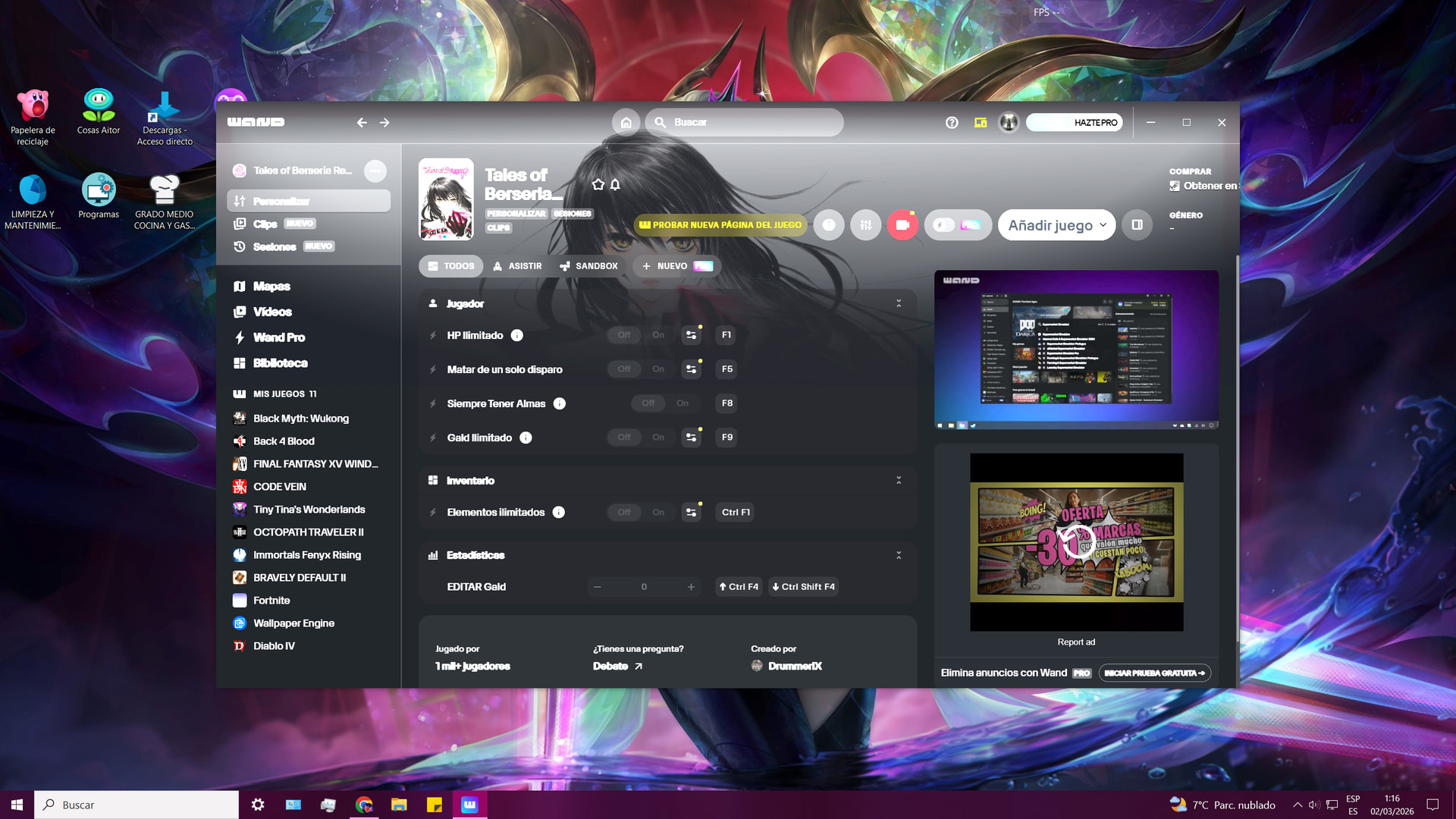
Task: Click the red video recording button
Action: (x=902, y=225)
